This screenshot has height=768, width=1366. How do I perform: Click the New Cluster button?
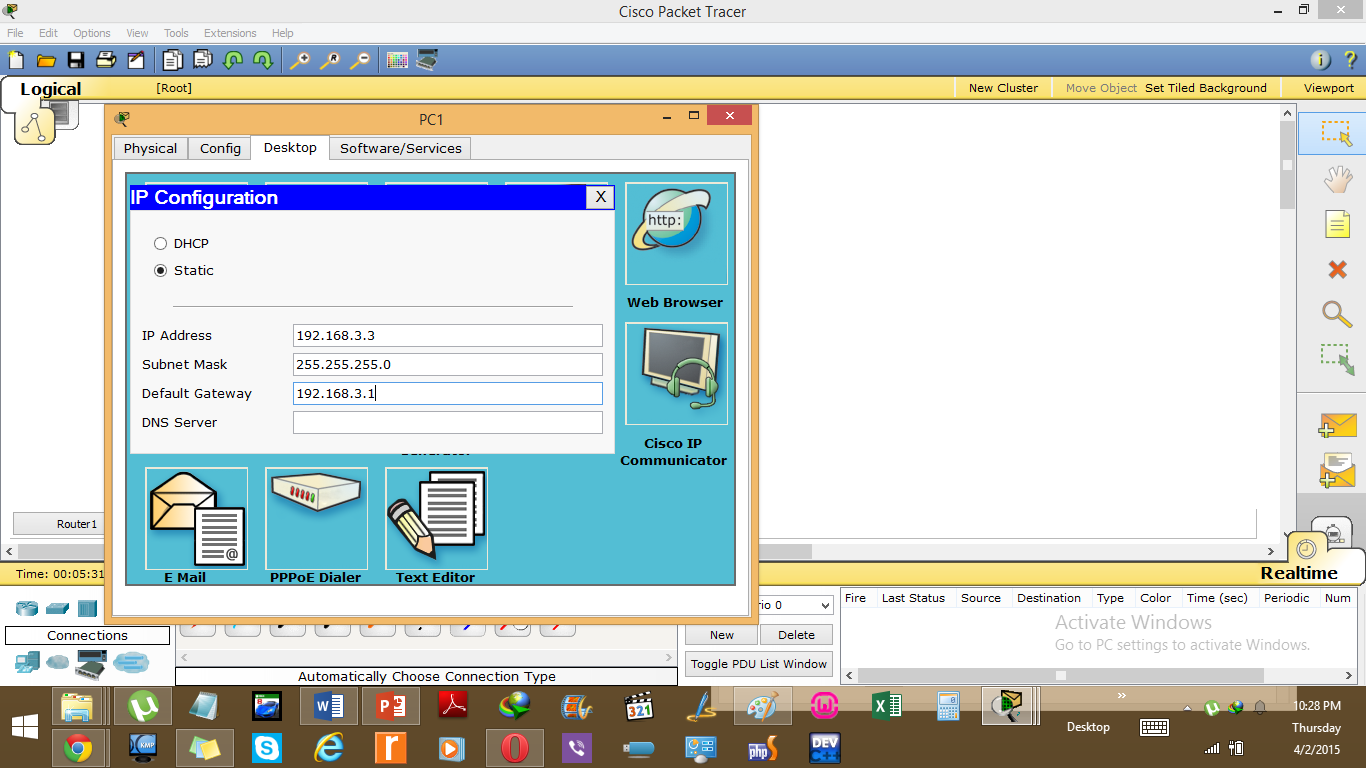tap(1003, 88)
